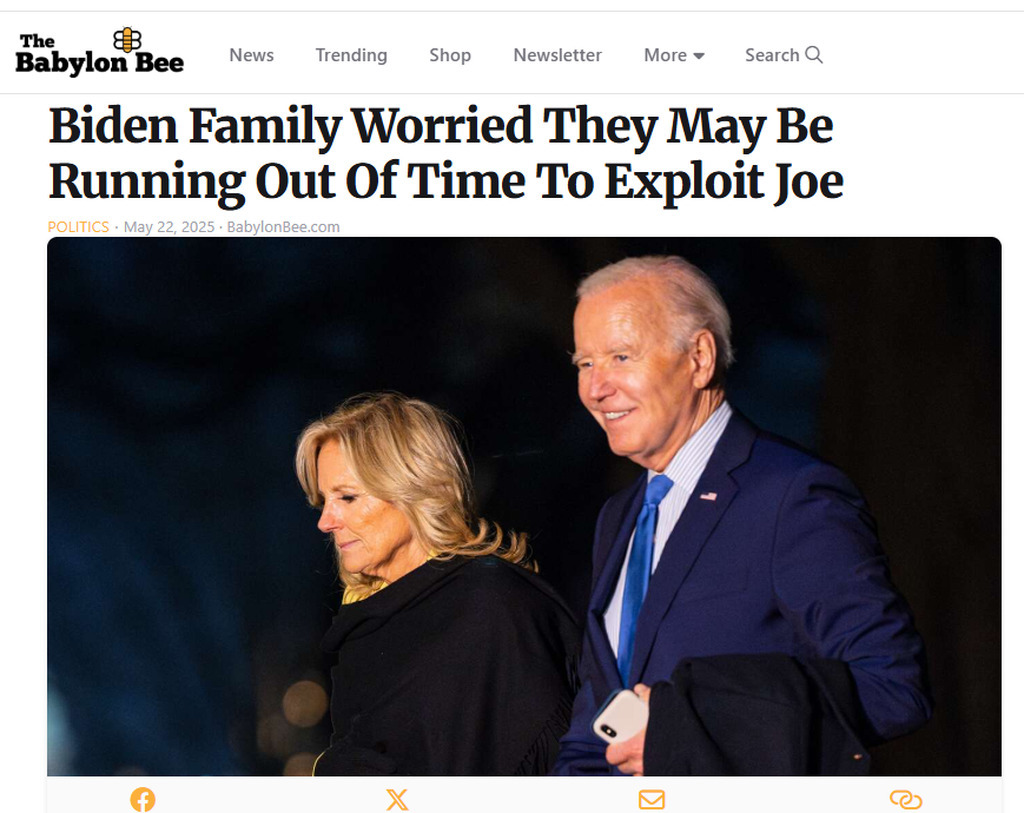Share the article on X
Image resolution: width=1024 pixels, height=813 pixels.
pyautogui.click(x=397, y=799)
